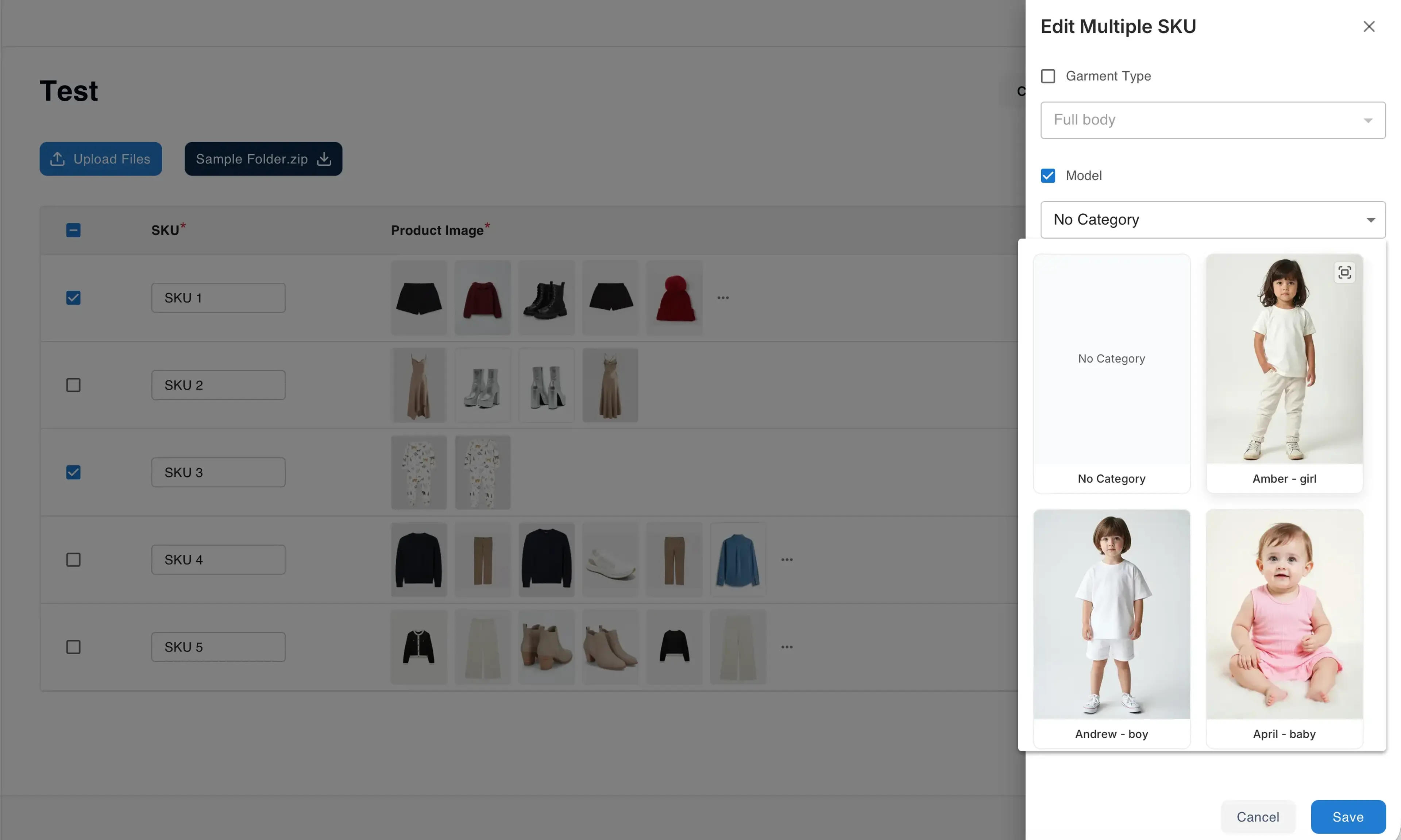
Task: Open the first beige ankle boots image in SKU 5
Action: pyautogui.click(x=546, y=647)
